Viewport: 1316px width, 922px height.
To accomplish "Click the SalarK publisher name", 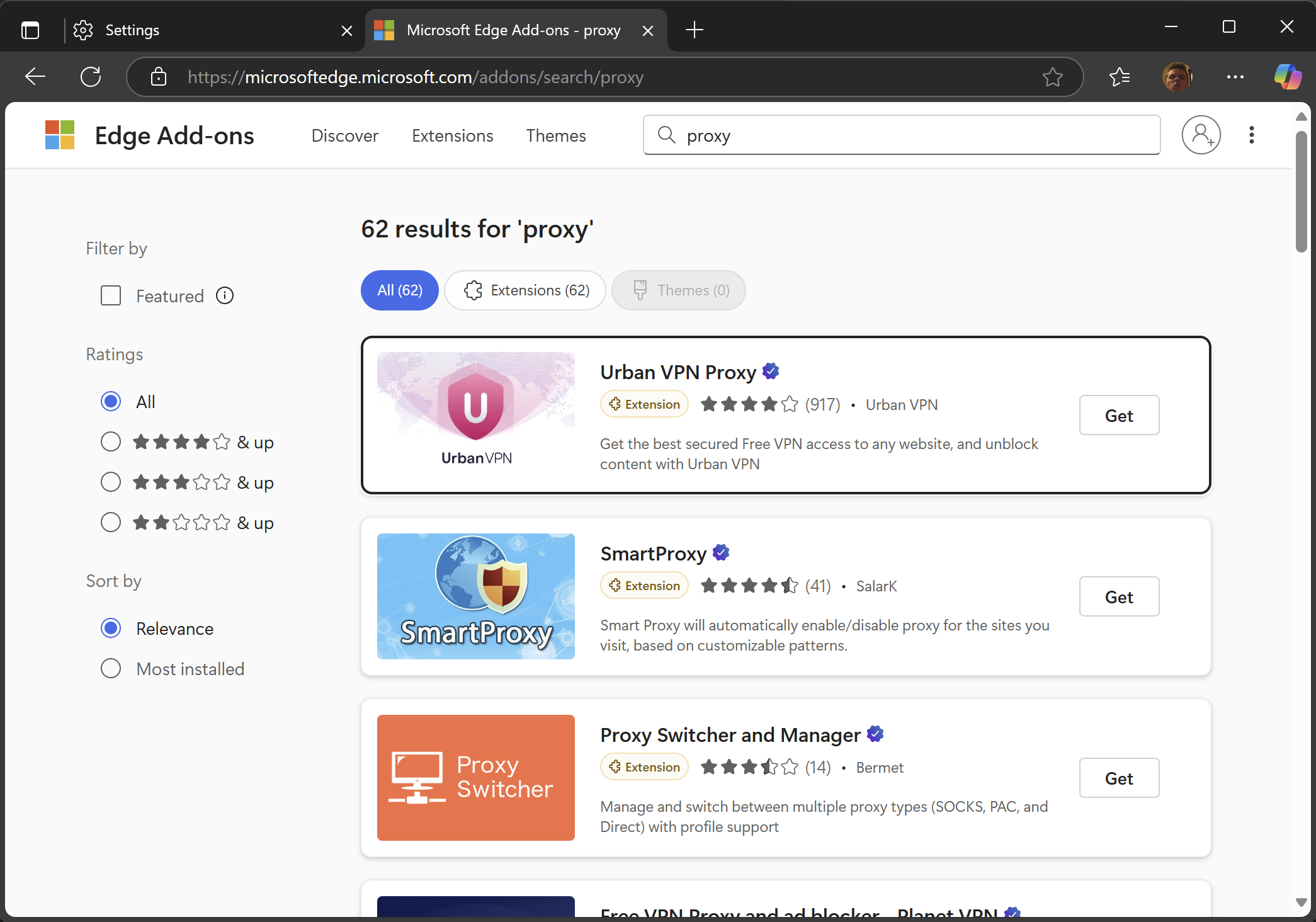I will [876, 586].
